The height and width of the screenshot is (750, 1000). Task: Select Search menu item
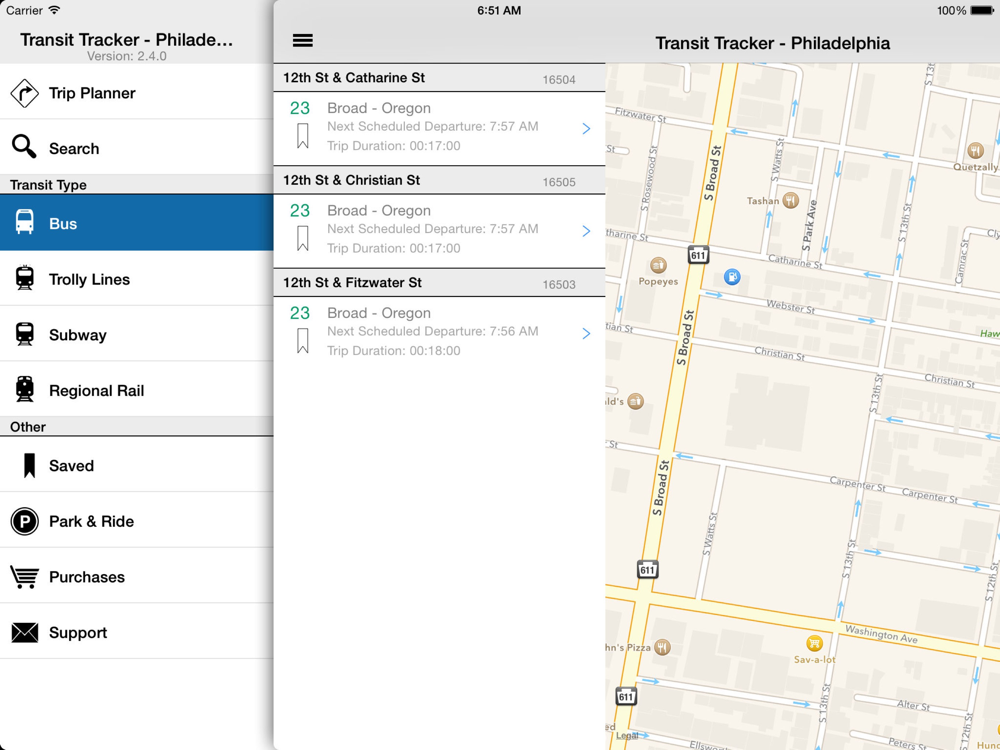pos(136,147)
